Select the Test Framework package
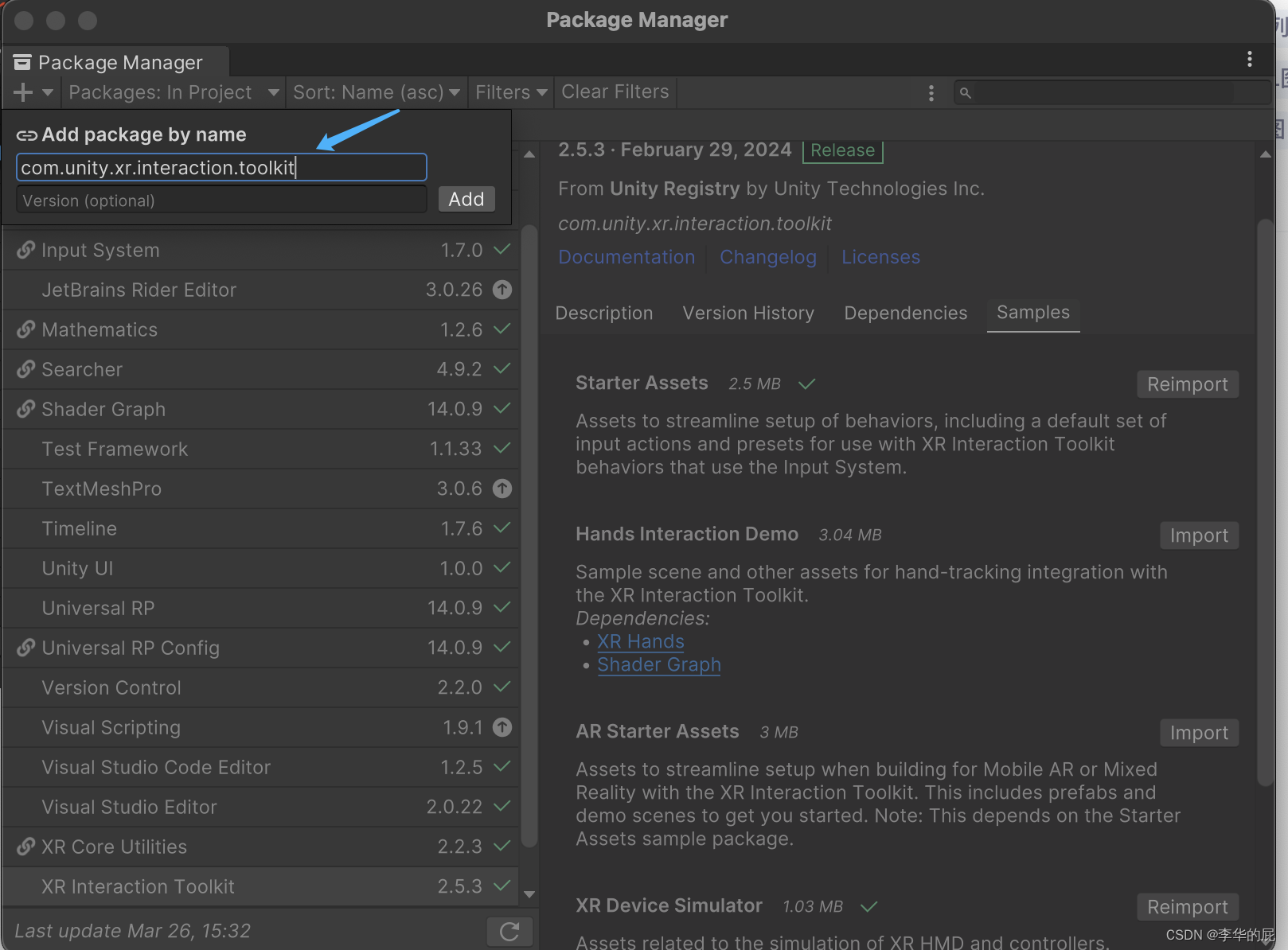Screen dimensions: 1288x950 click(261, 449)
